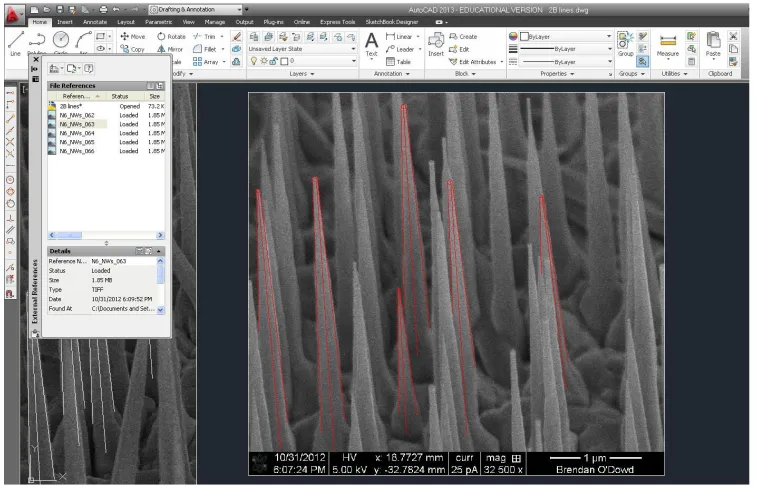This screenshot has width=758, height=486.
Task: Click the Insert block icon
Action: pos(436,44)
